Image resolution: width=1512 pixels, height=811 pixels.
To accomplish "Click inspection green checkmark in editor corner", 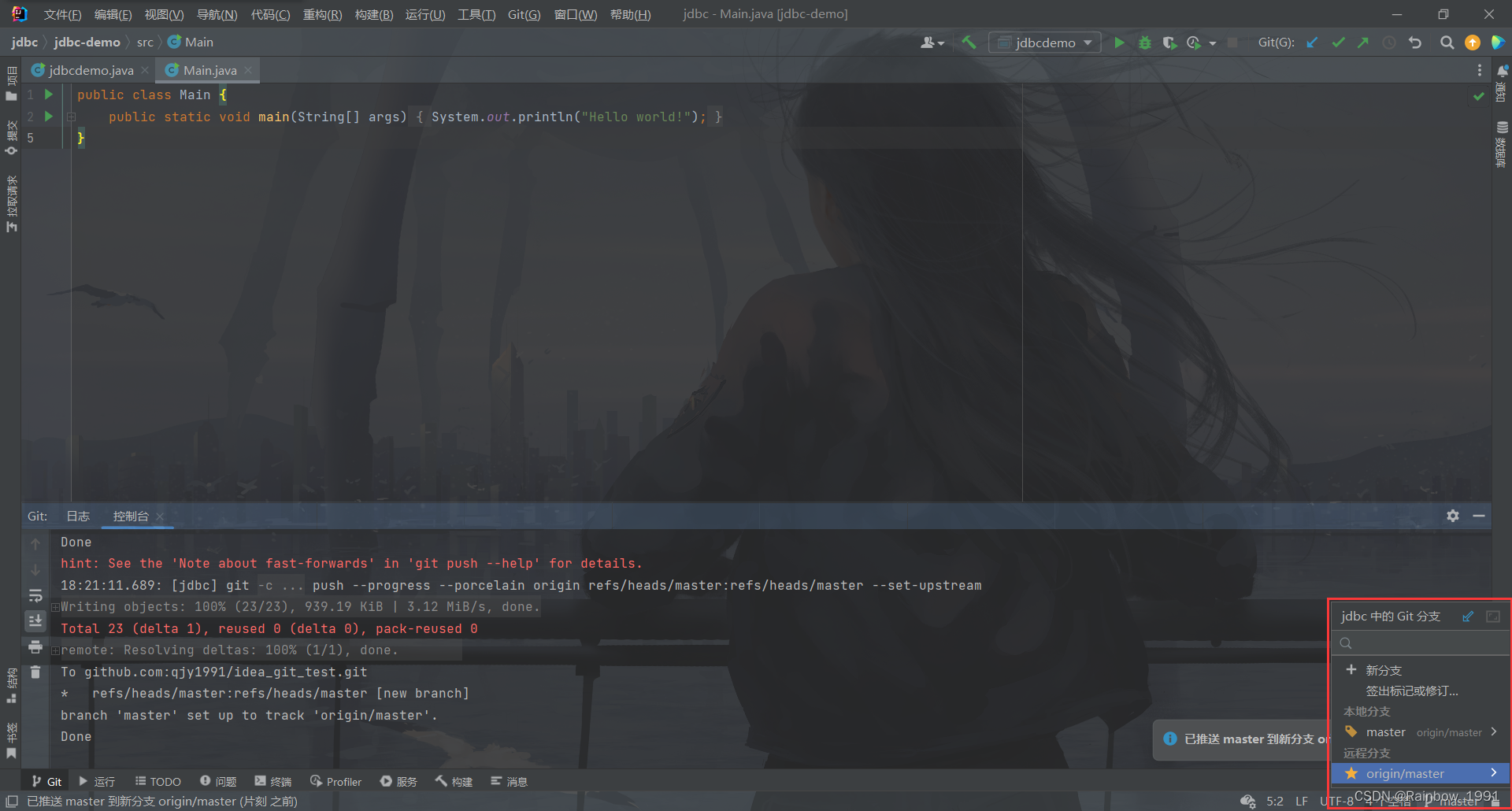I will pyautogui.click(x=1479, y=96).
